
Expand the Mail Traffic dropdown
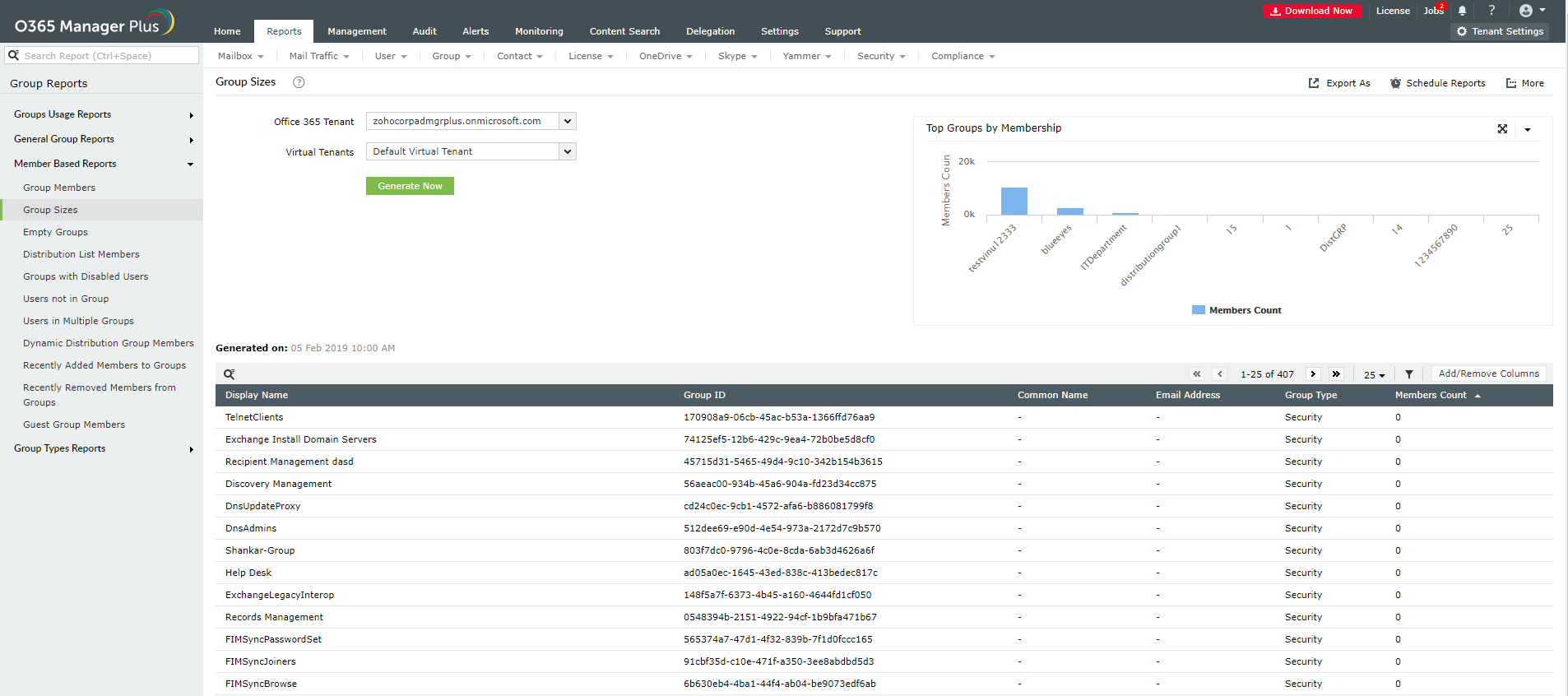click(319, 56)
